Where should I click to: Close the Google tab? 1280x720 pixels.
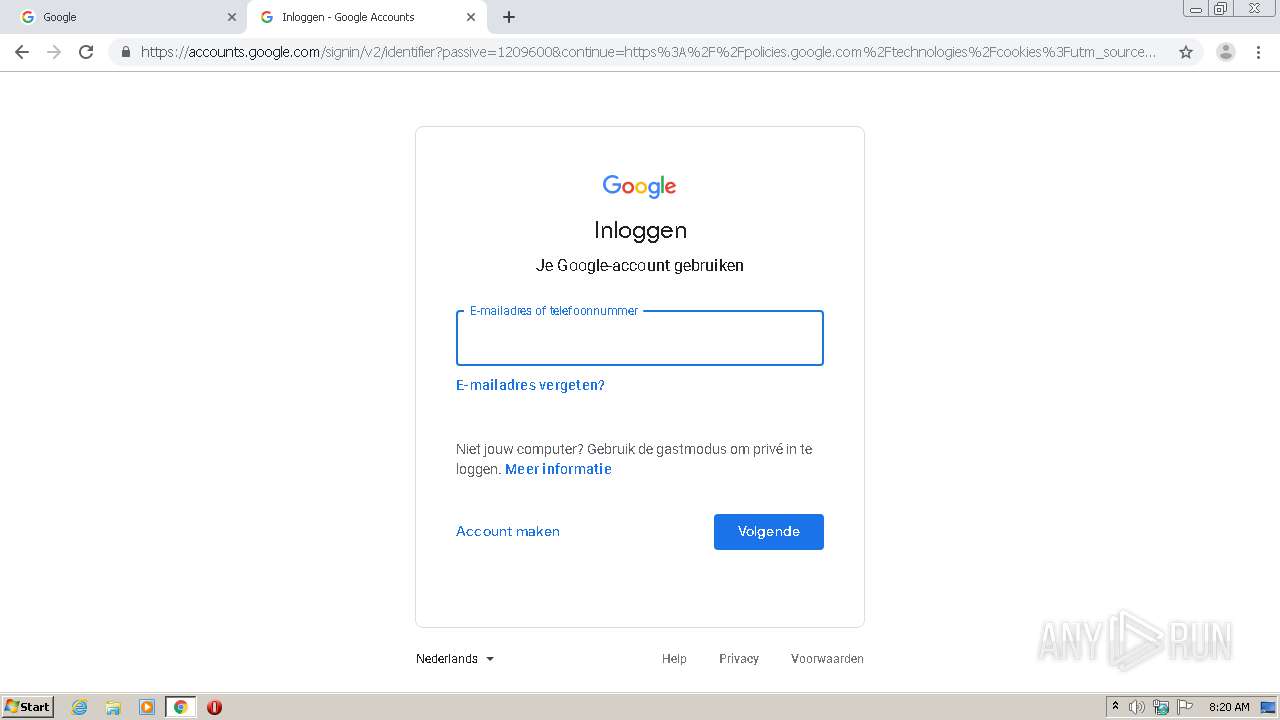[231, 17]
